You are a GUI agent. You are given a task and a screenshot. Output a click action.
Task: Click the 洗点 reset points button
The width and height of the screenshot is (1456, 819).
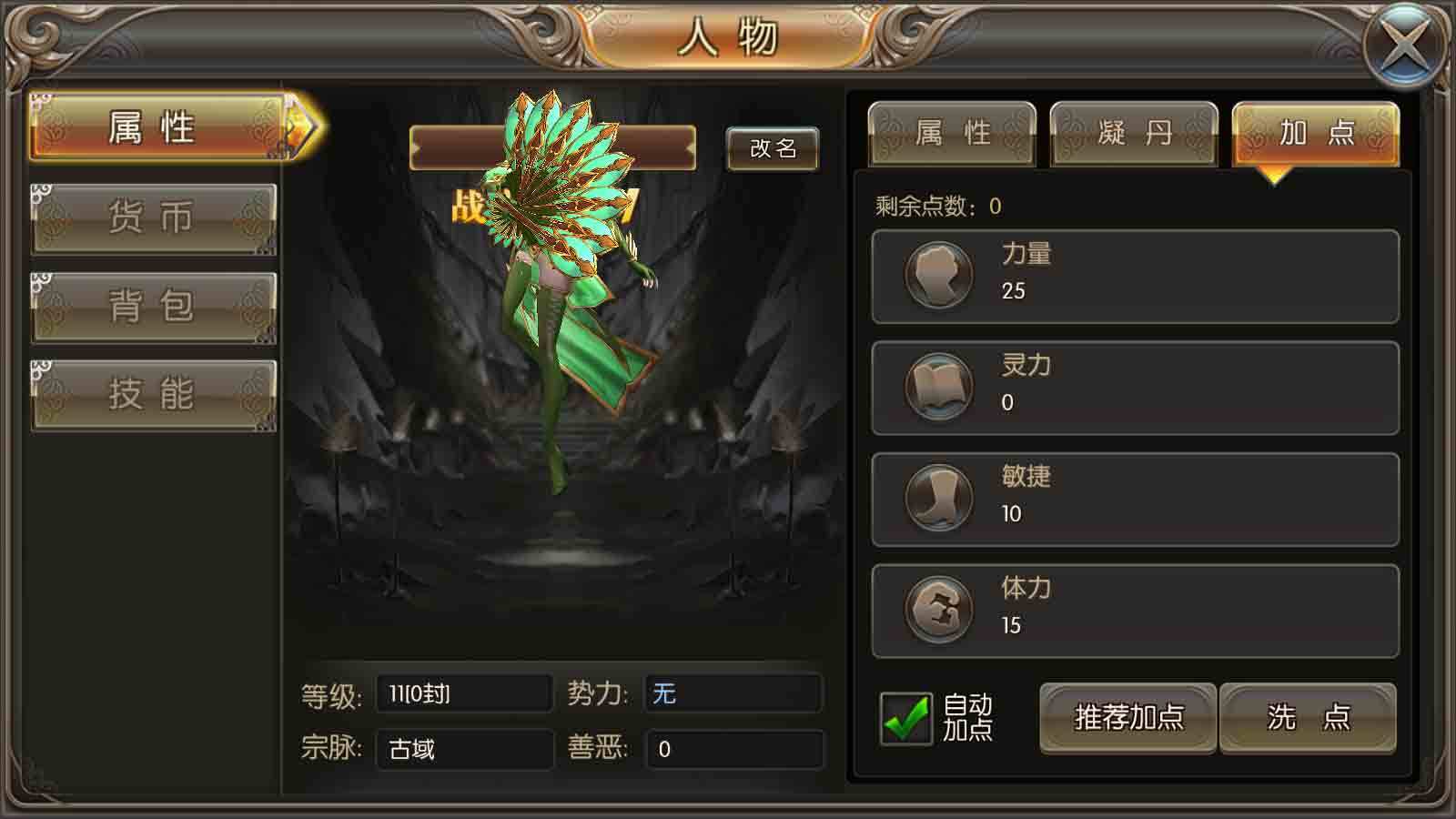coord(1308,718)
